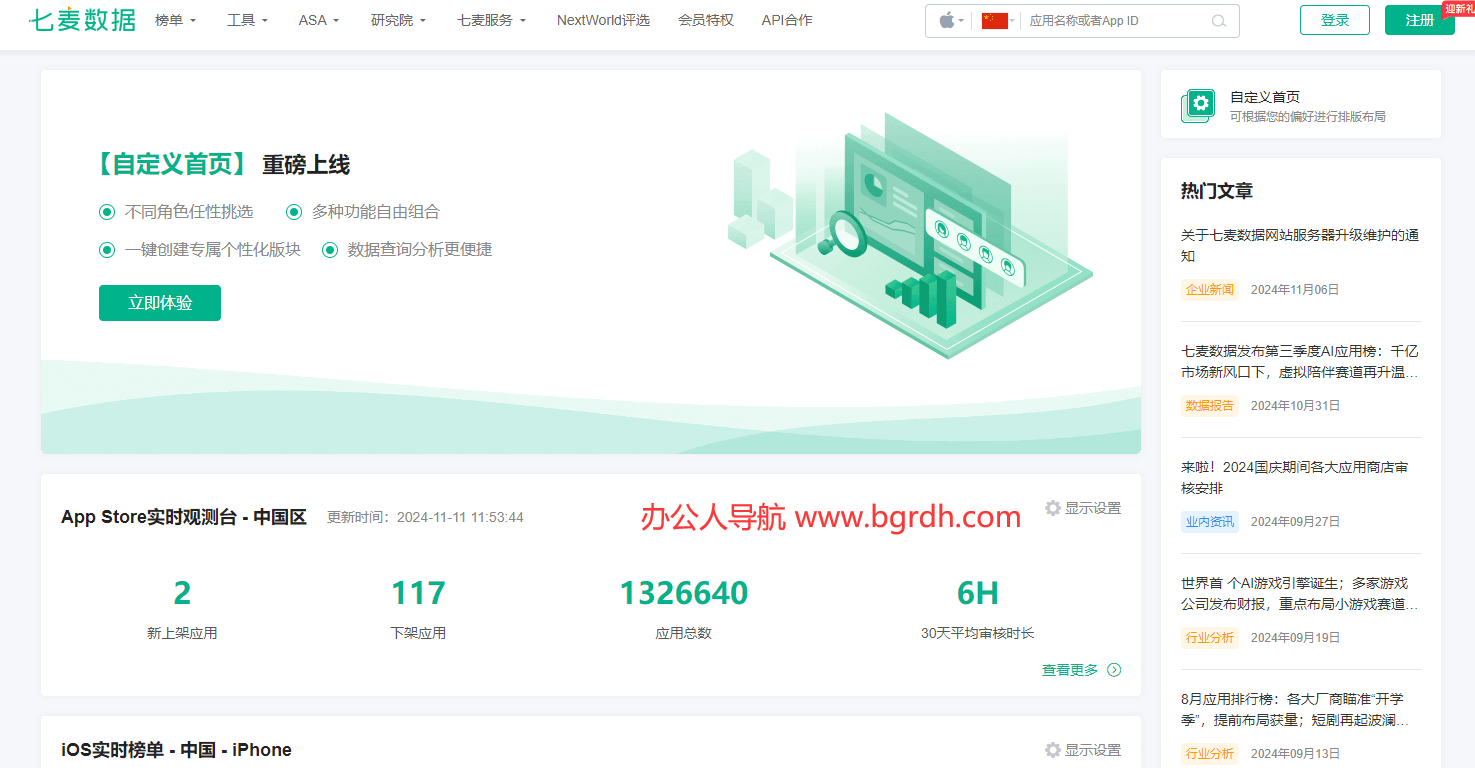Click the 应用总数 value 1326640
1475x768 pixels.
[x=684, y=593]
